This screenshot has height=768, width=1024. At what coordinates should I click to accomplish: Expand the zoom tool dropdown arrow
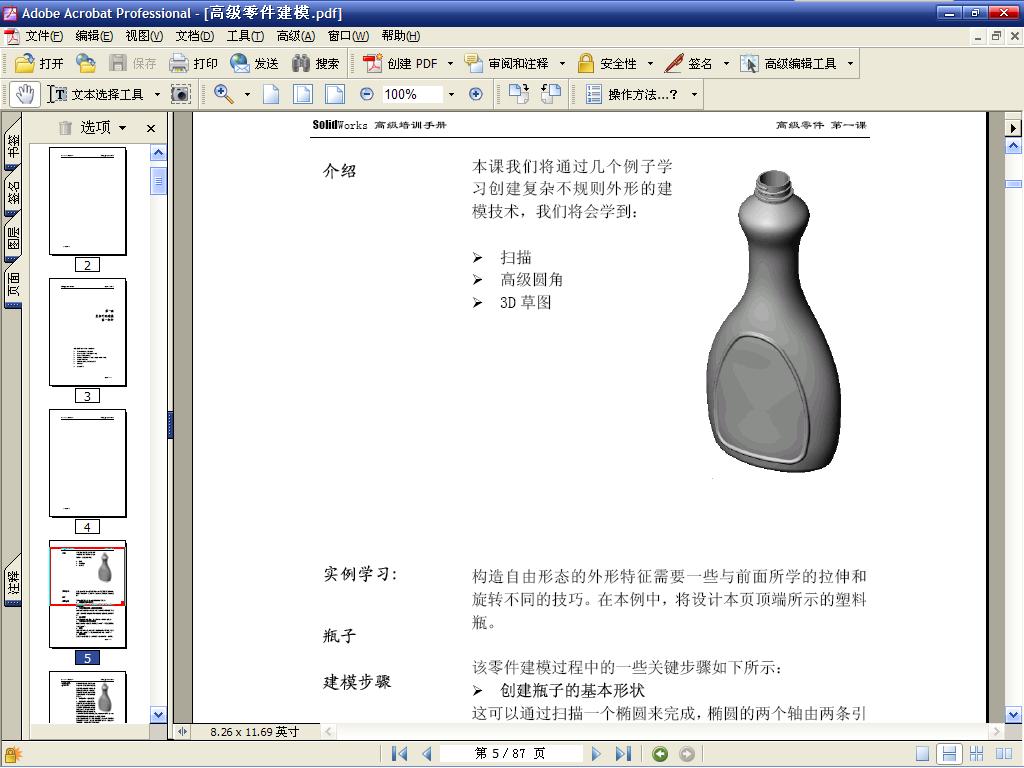coord(247,95)
